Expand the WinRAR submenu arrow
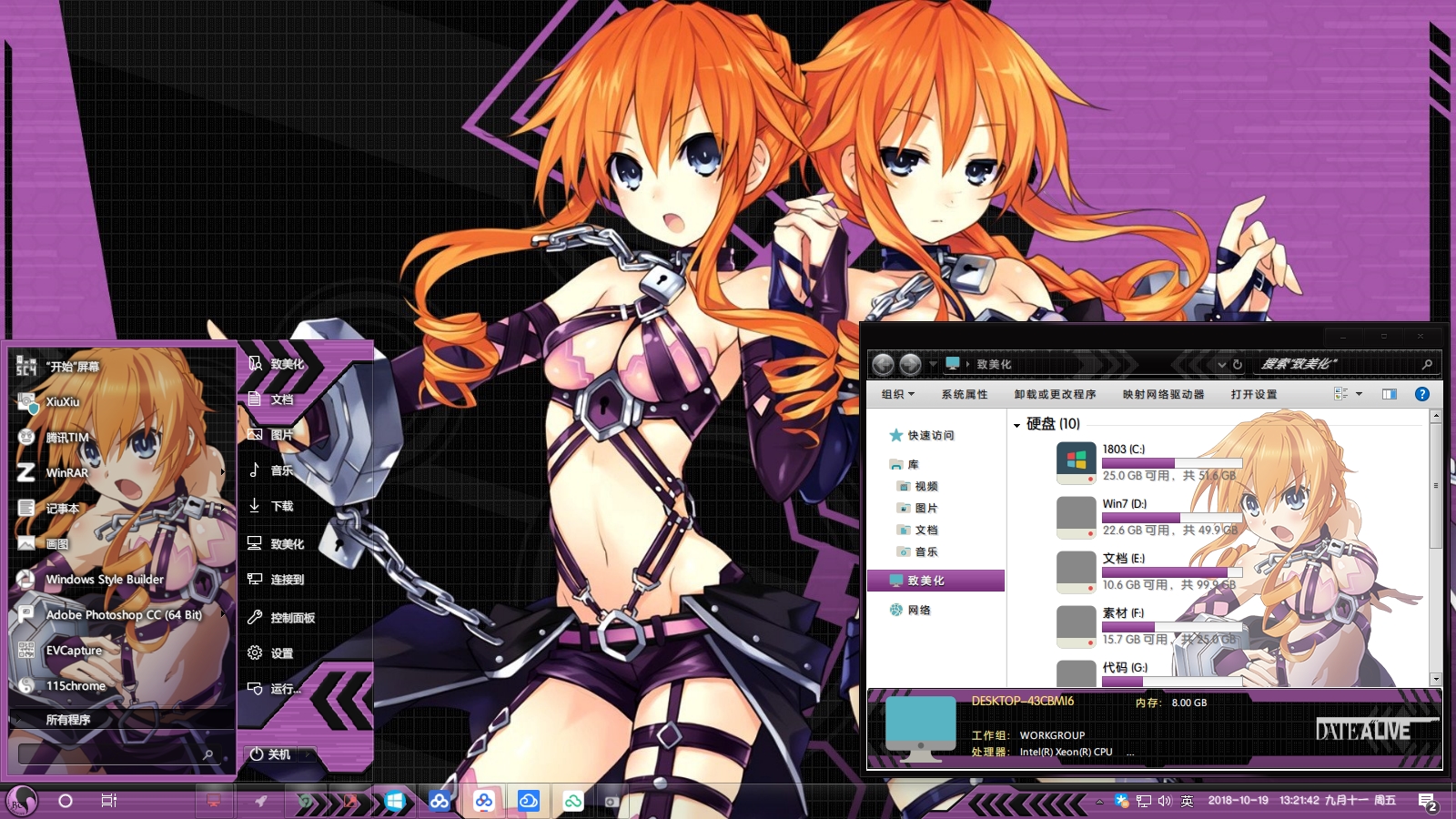 pyautogui.click(x=223, y=472)
